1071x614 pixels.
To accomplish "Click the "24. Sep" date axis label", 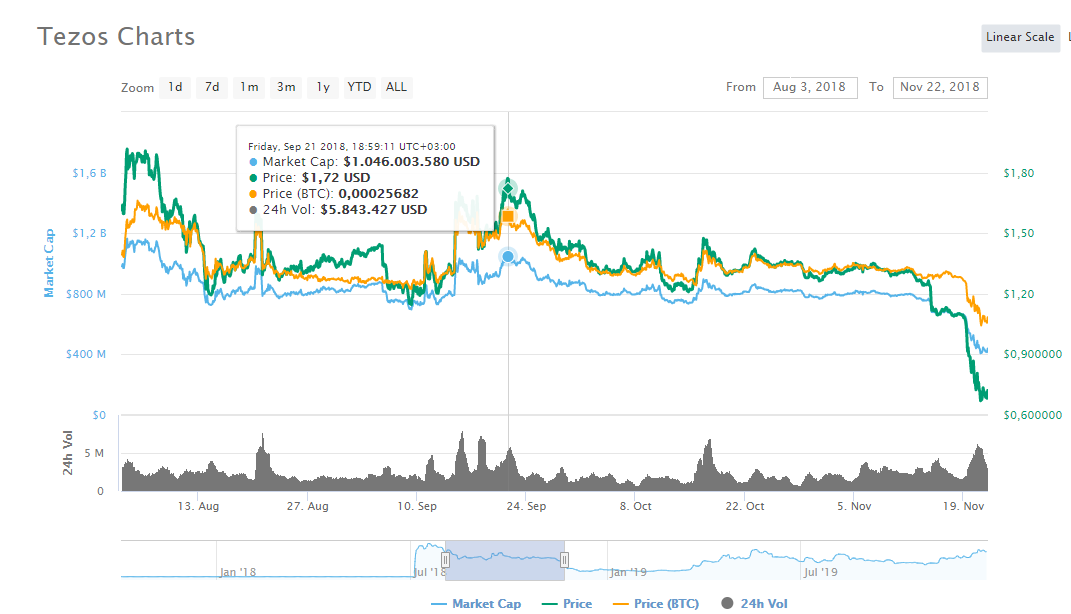I will click(x=526, y=507).
